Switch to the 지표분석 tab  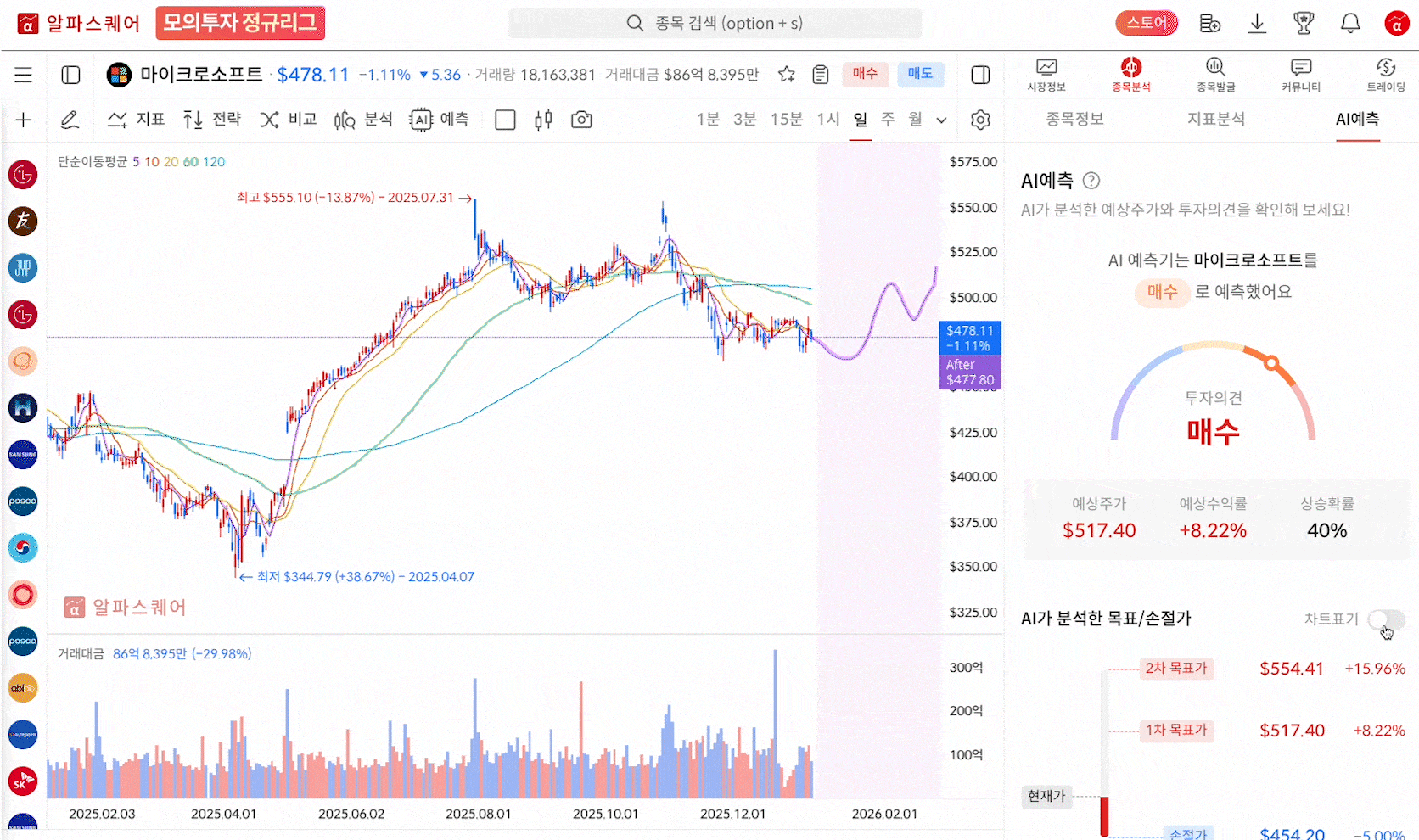tap(1215, 119)
